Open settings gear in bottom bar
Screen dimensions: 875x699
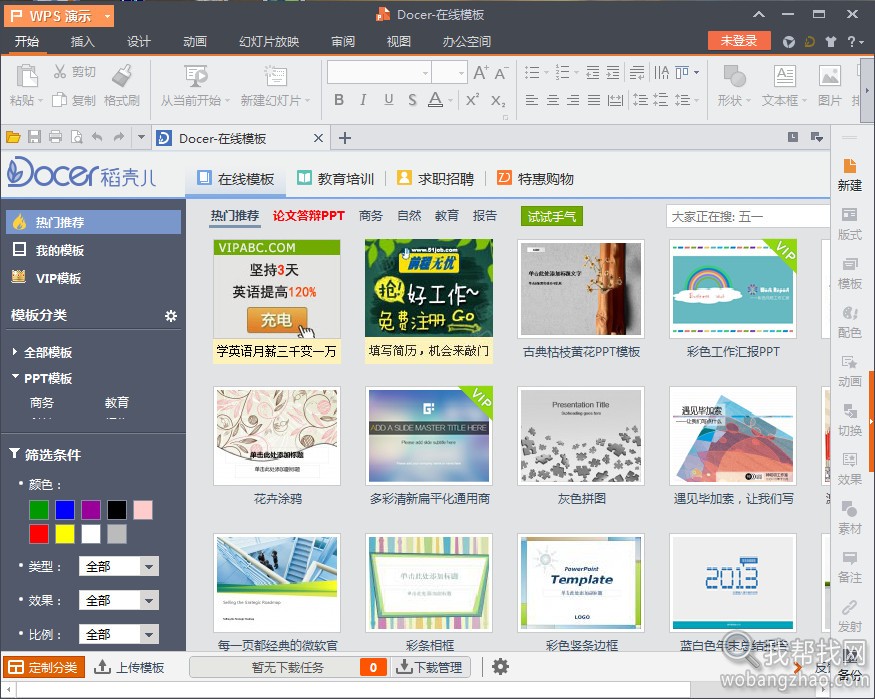(x=500, y=667)
